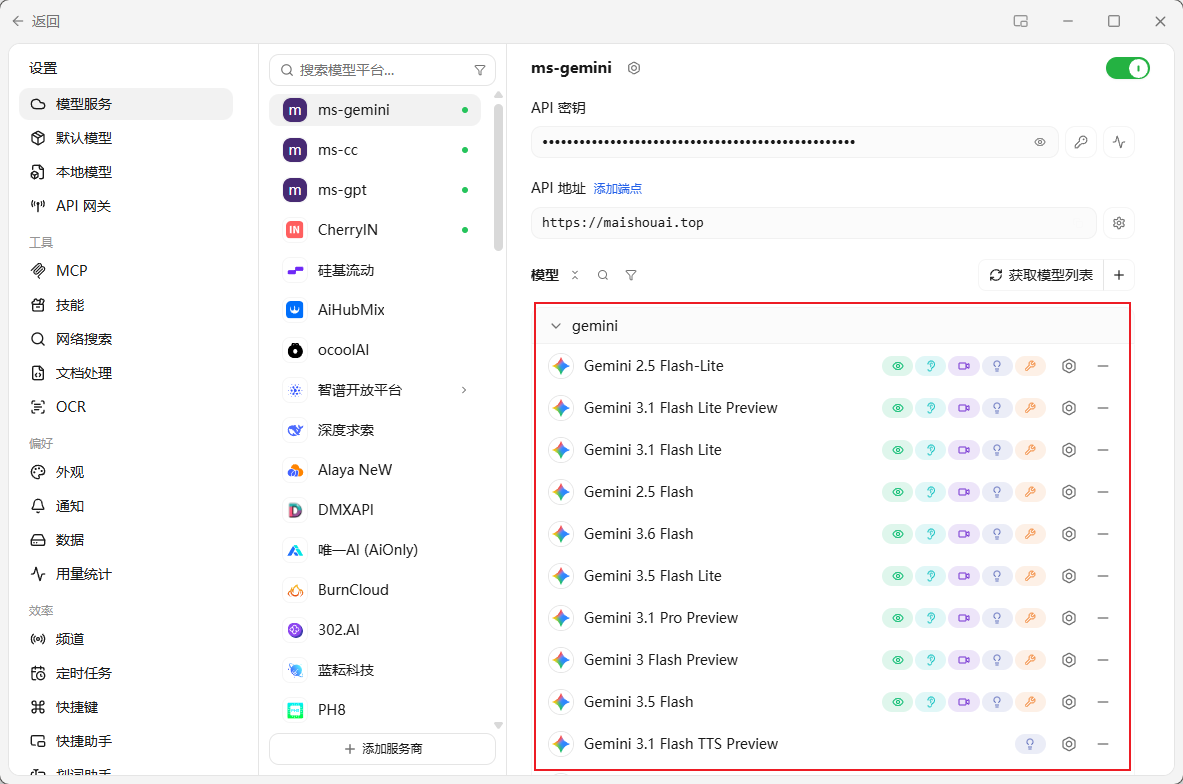This screenshot has width=1183, height=784.
Task: Run the API connection check icon
Action: click(1119, 142)
